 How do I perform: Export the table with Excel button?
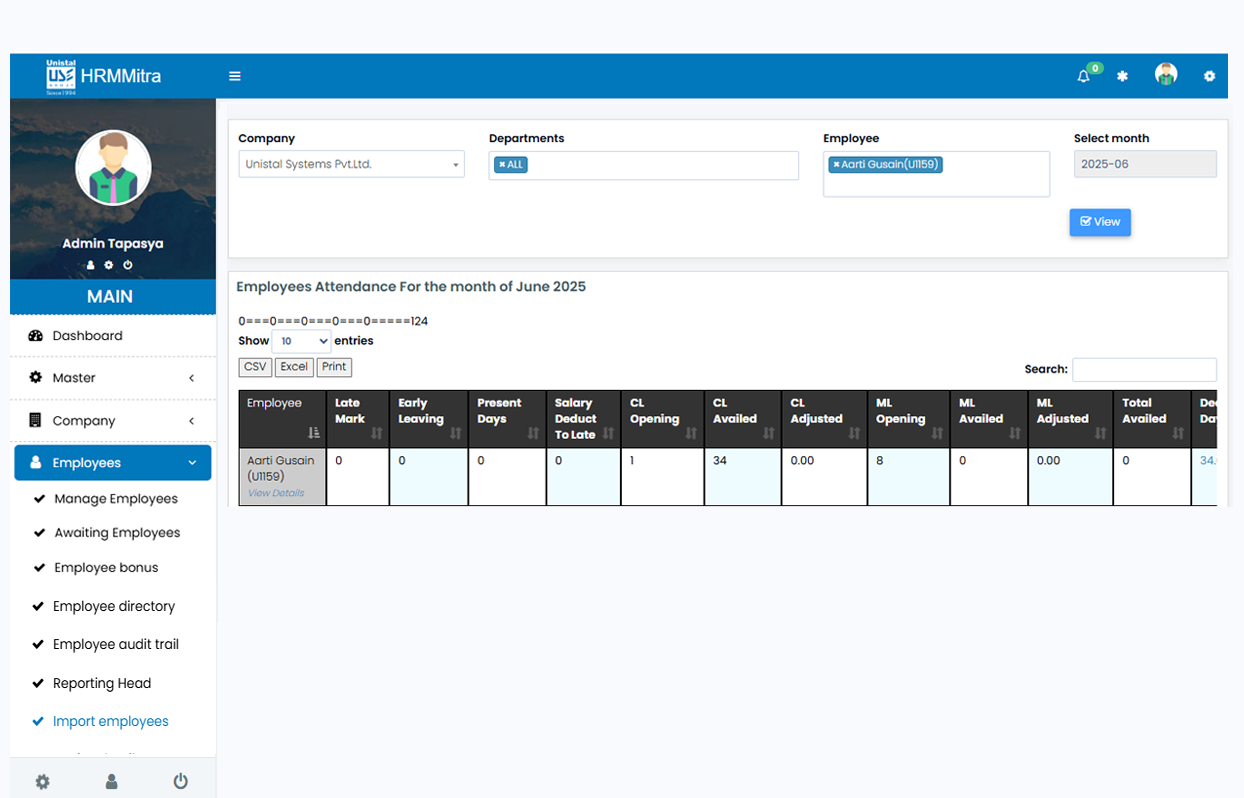(294, 367)
